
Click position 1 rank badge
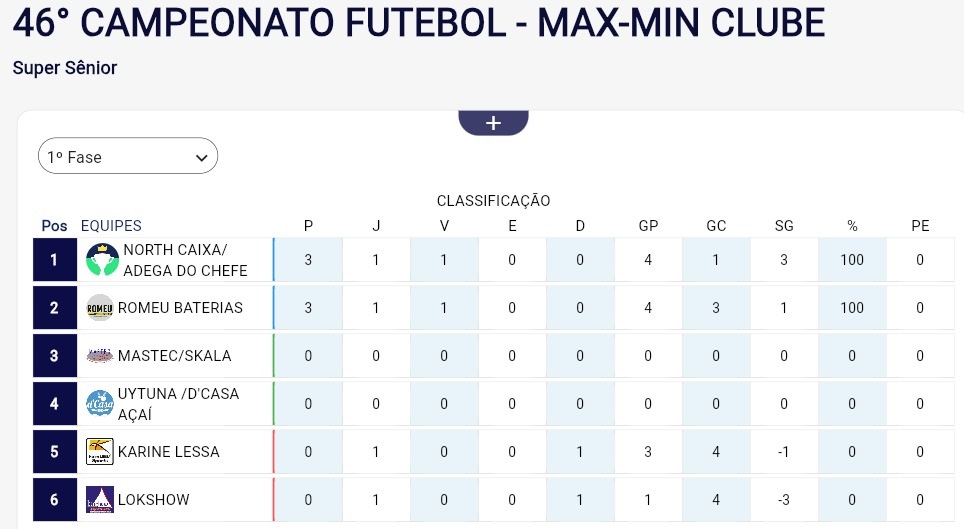click(x=54, y=260)
